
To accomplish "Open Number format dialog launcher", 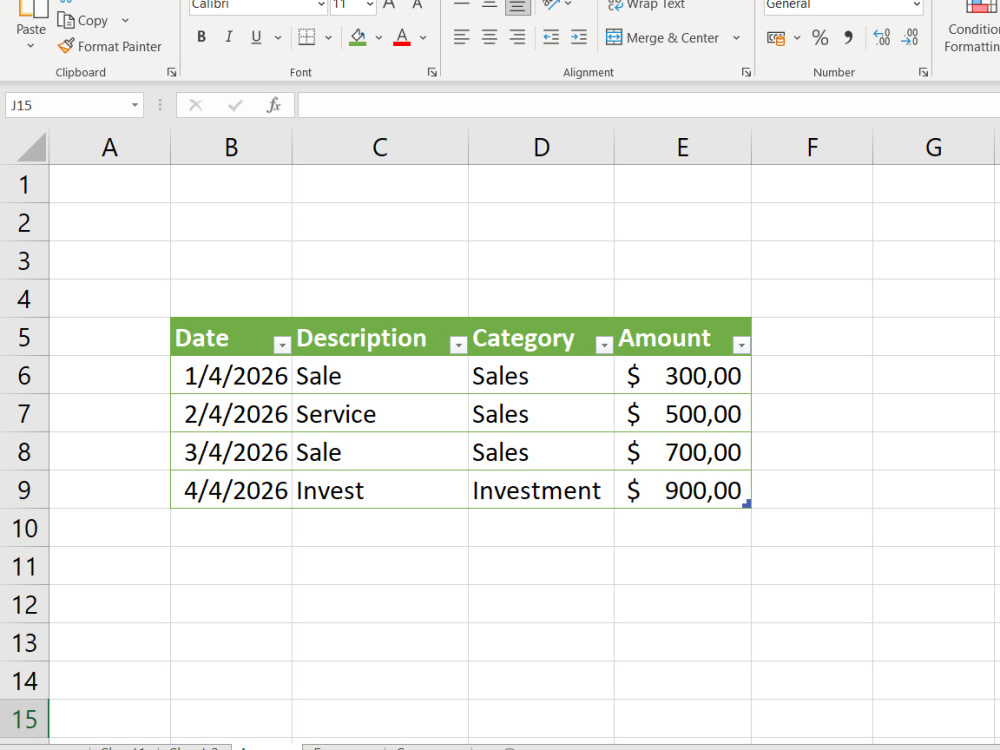I will click(923, 73).
